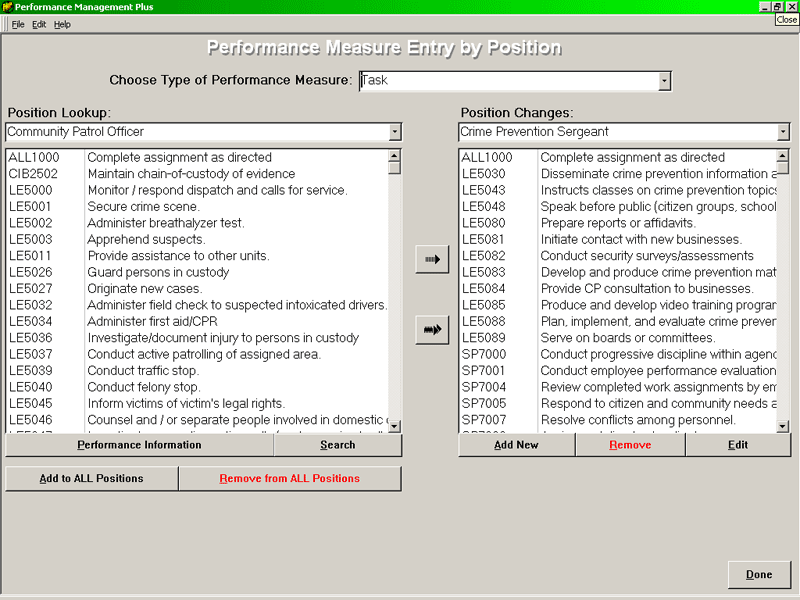Open the Performance Measure type dropdown

(x=664, y=81)
